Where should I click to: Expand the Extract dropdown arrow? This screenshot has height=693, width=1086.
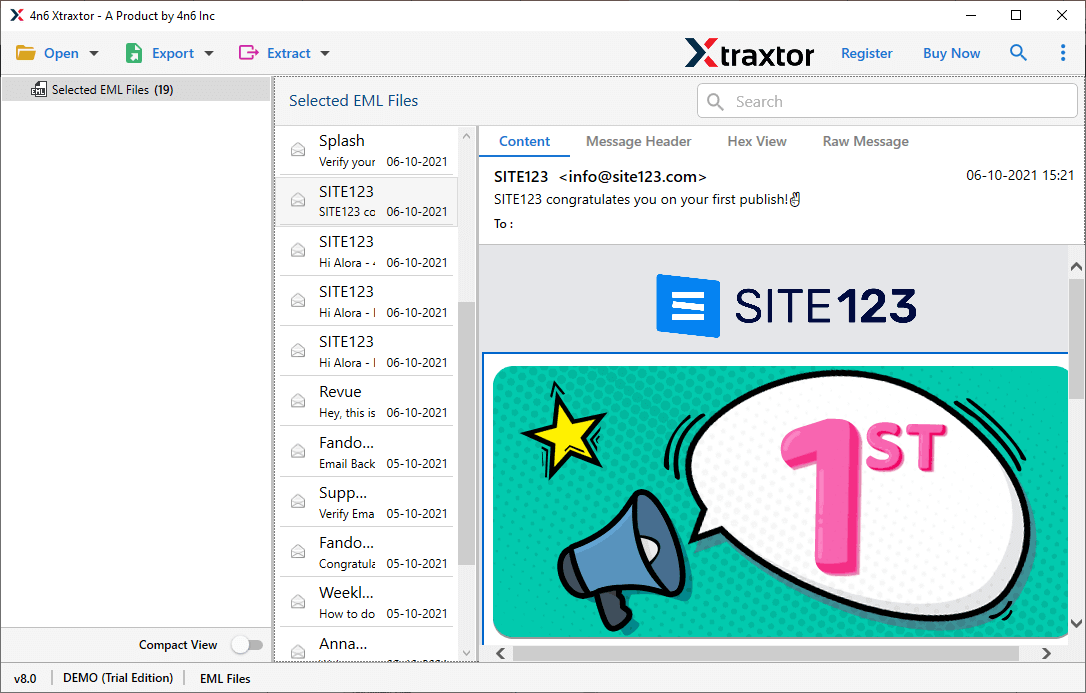pyautogui.click(x=325, y=54)
